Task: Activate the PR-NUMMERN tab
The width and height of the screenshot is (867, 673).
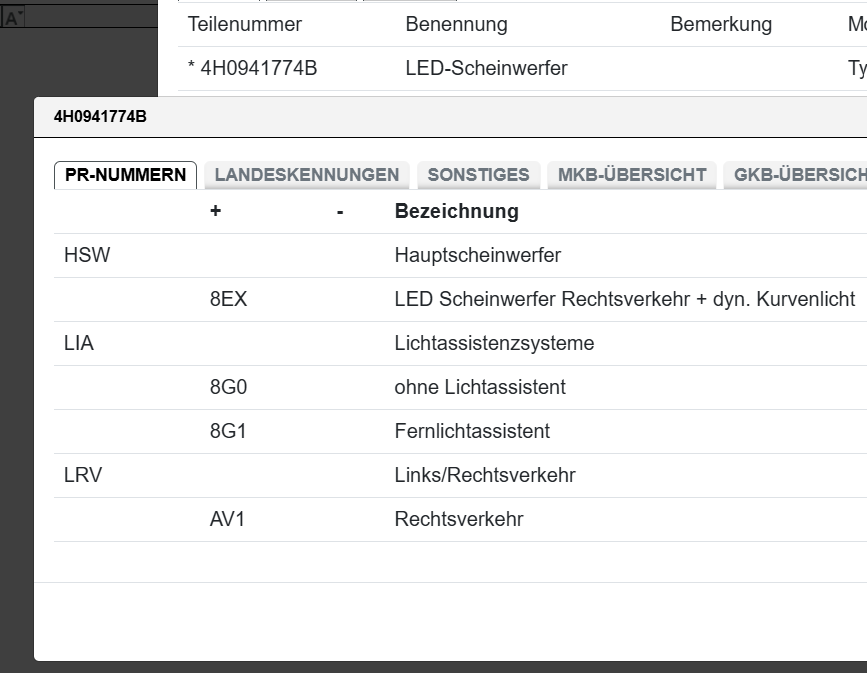Action: point(124,174)
